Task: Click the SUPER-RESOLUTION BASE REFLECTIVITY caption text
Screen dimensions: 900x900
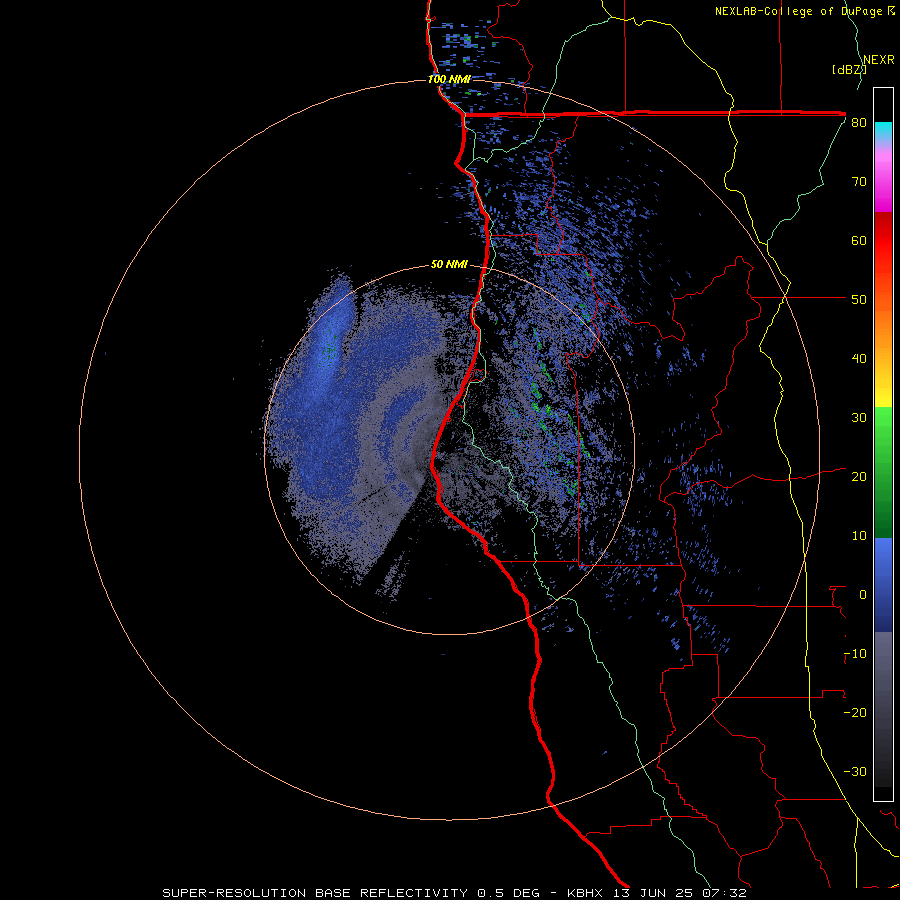Action: point(313,893)
